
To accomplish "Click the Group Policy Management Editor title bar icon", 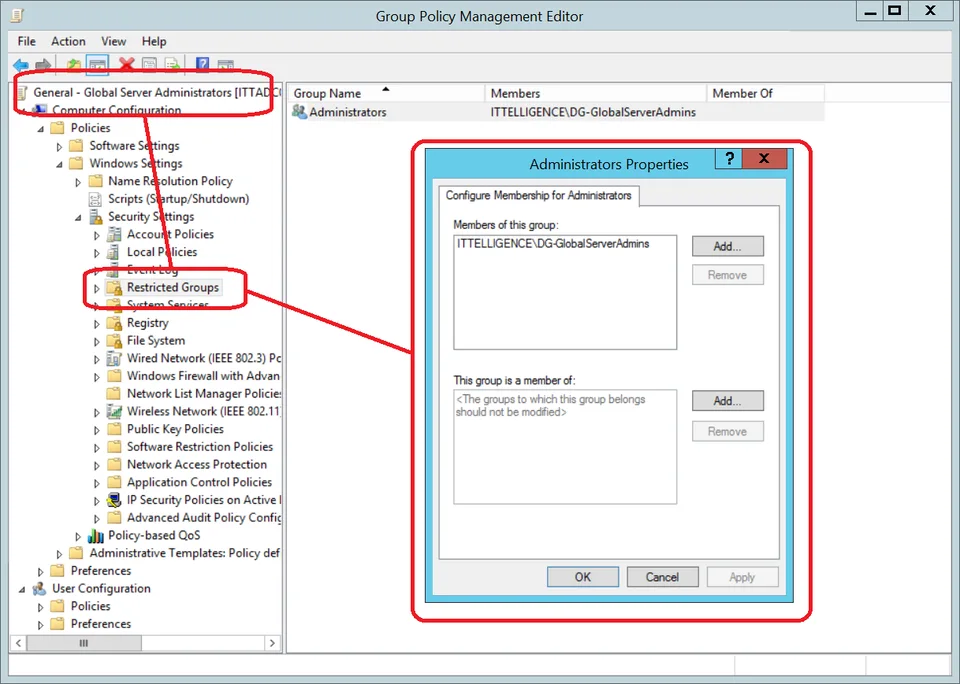I will coord(18,15).
